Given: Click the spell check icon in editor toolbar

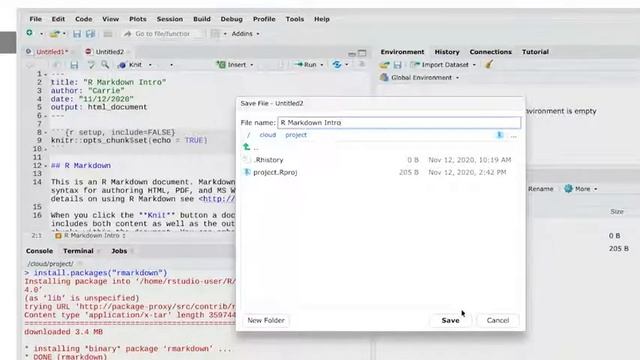Looking at the screenshot, I should [x=91, y=65].
